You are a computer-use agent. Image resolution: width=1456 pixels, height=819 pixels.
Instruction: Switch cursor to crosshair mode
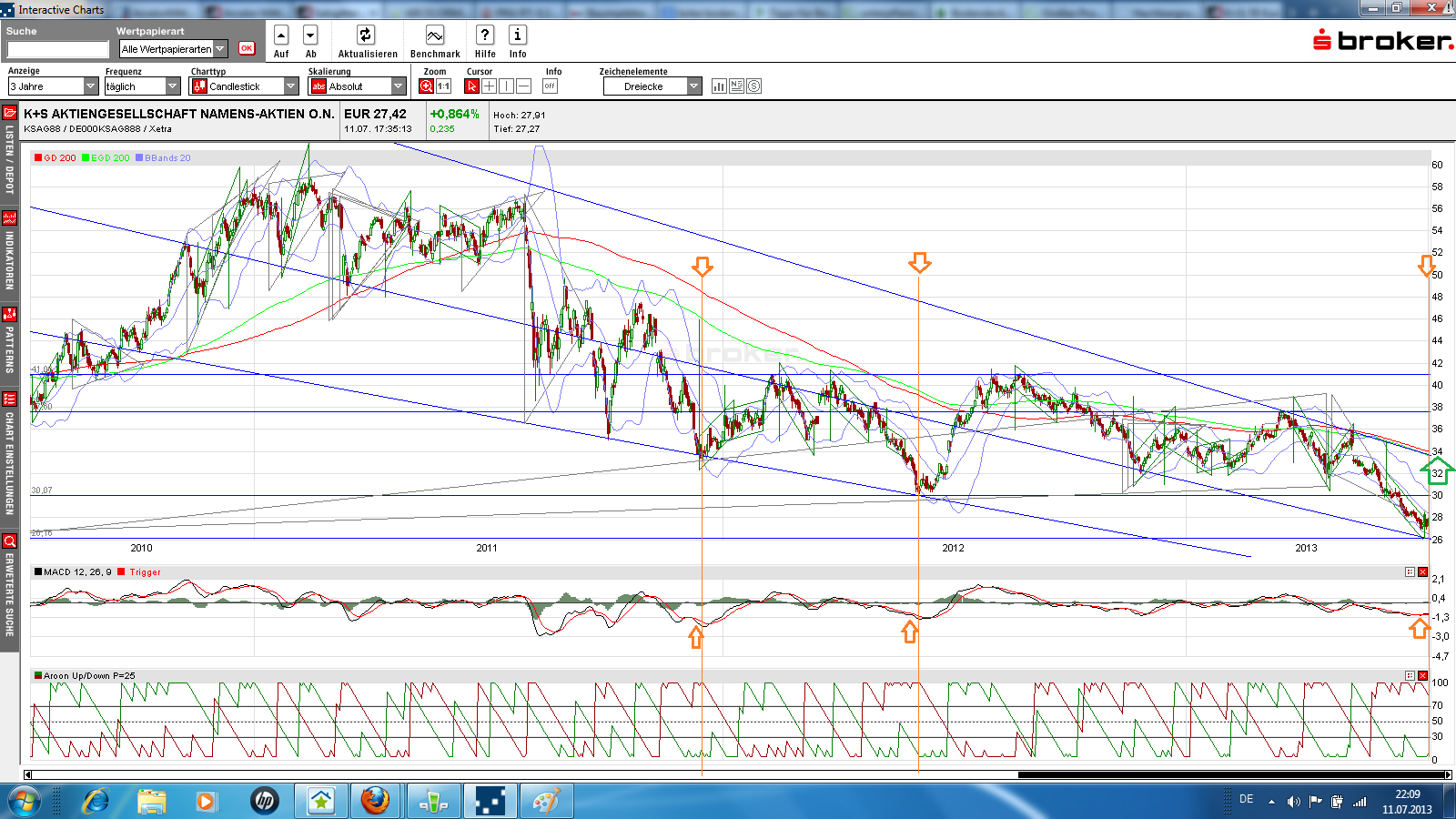click(489, 86)
